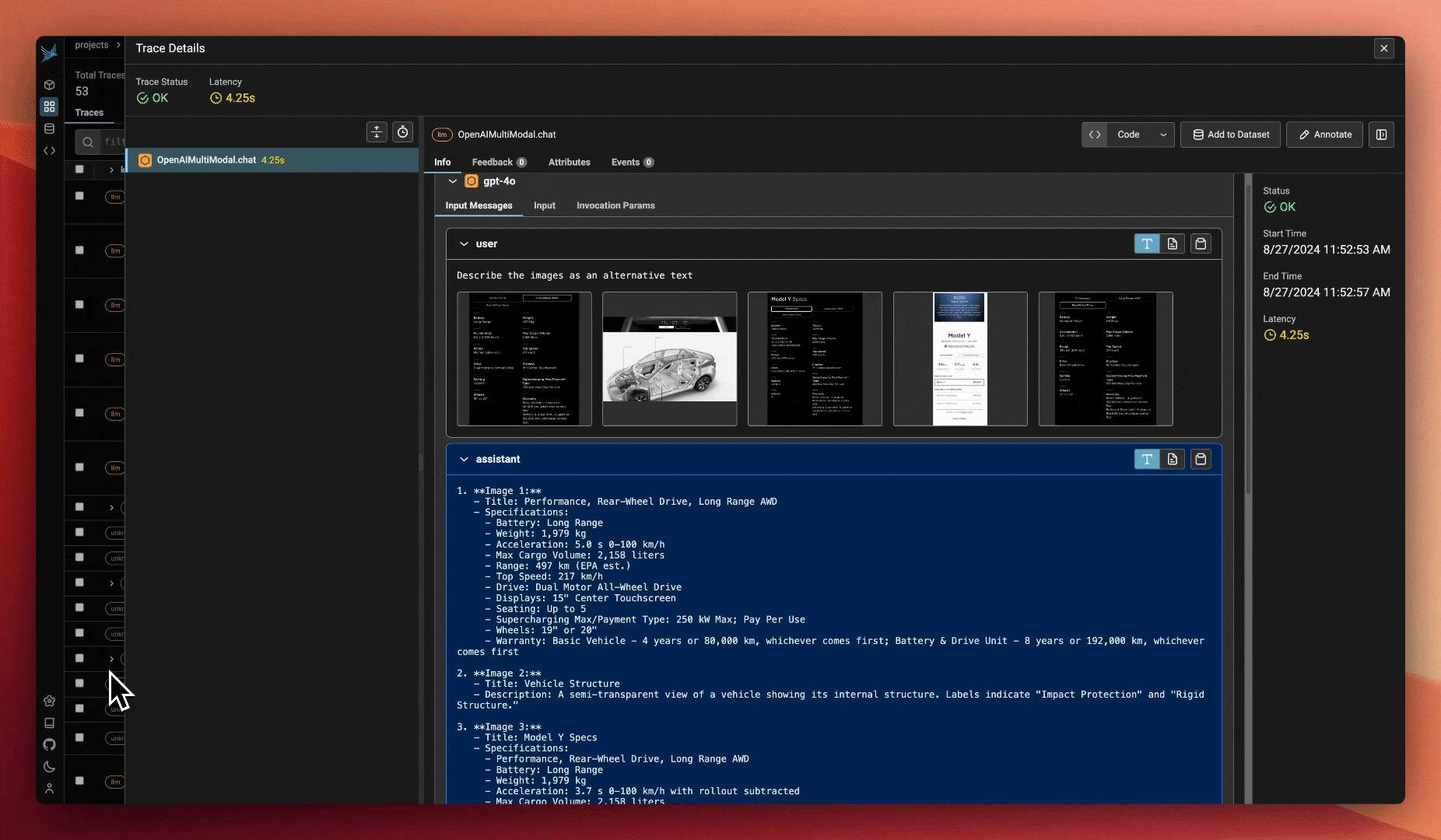Open datasets icon in left sidebar
The height and width of the screenshot is (840, 1441).
click(x=49, y=129)
